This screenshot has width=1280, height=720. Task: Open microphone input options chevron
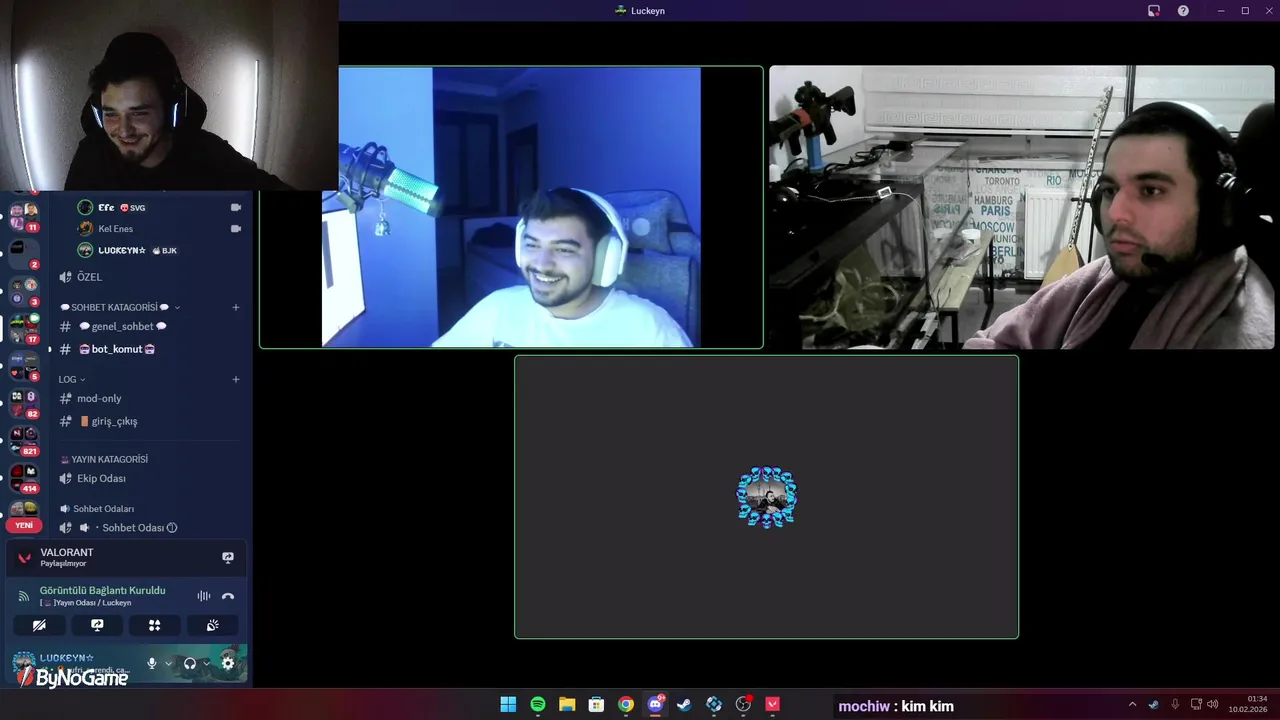pos(168,663)
